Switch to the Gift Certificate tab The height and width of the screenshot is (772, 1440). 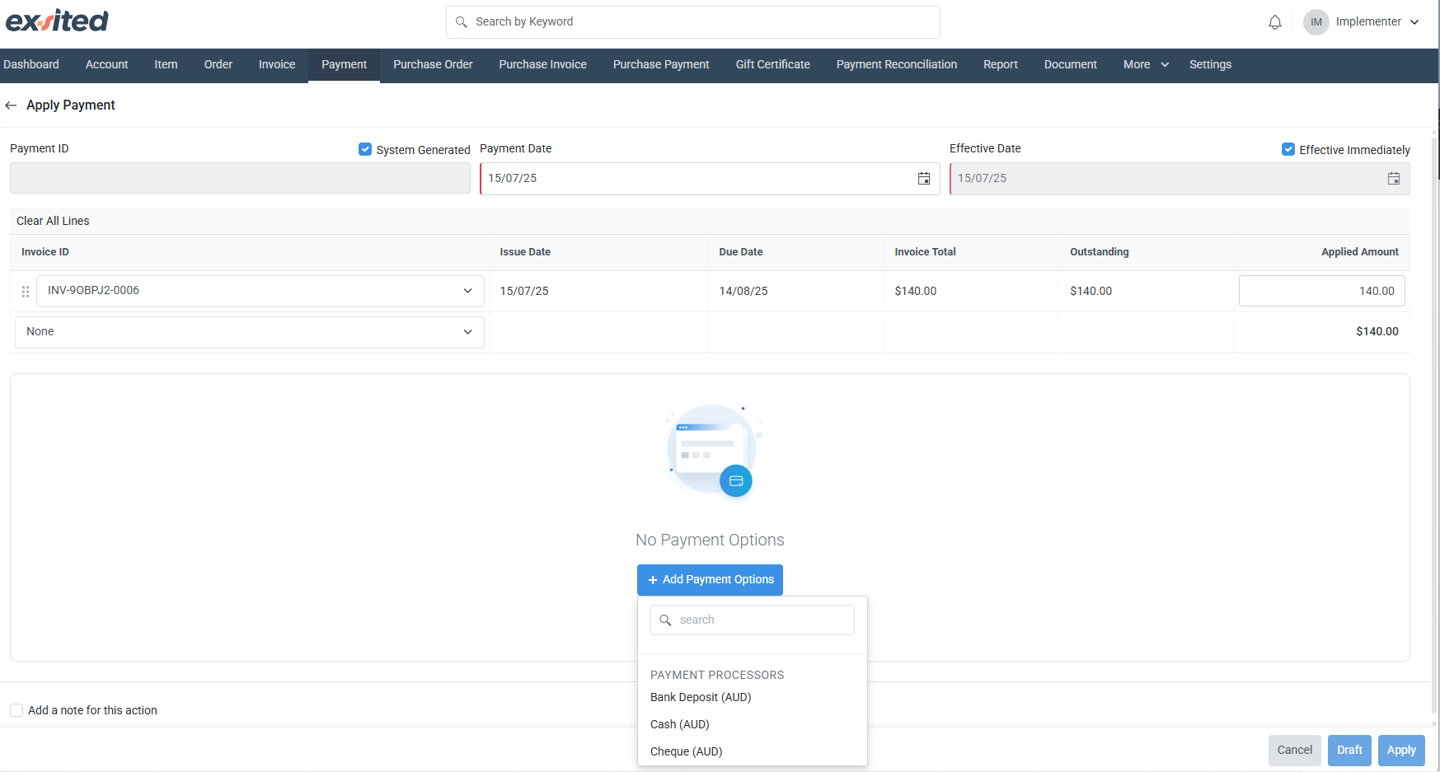point(773,65)
